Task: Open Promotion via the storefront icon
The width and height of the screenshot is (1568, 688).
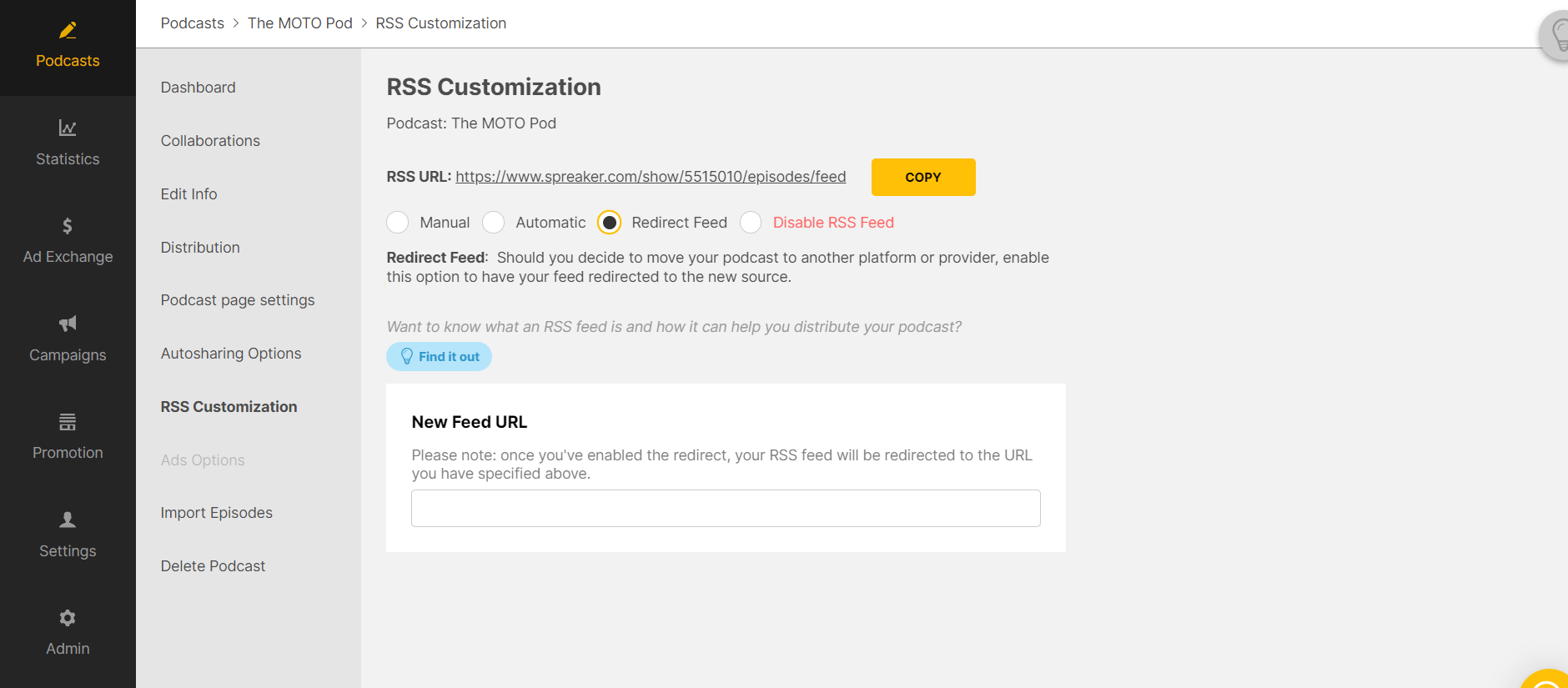Action: [x=68, y=422]
